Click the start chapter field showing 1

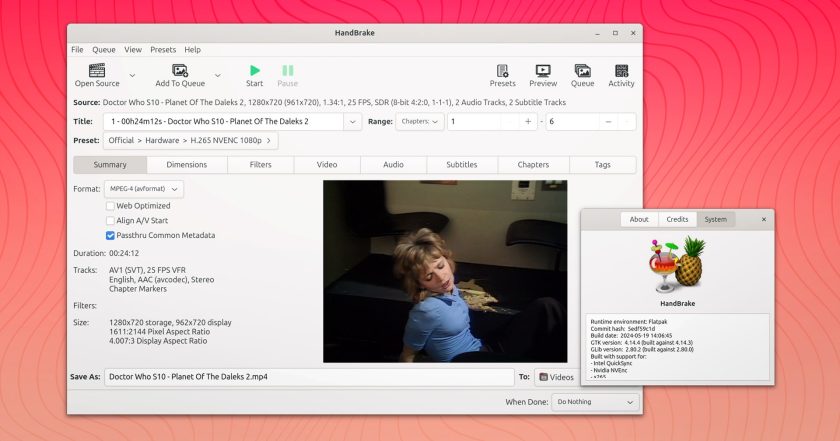tap(474, 122)
